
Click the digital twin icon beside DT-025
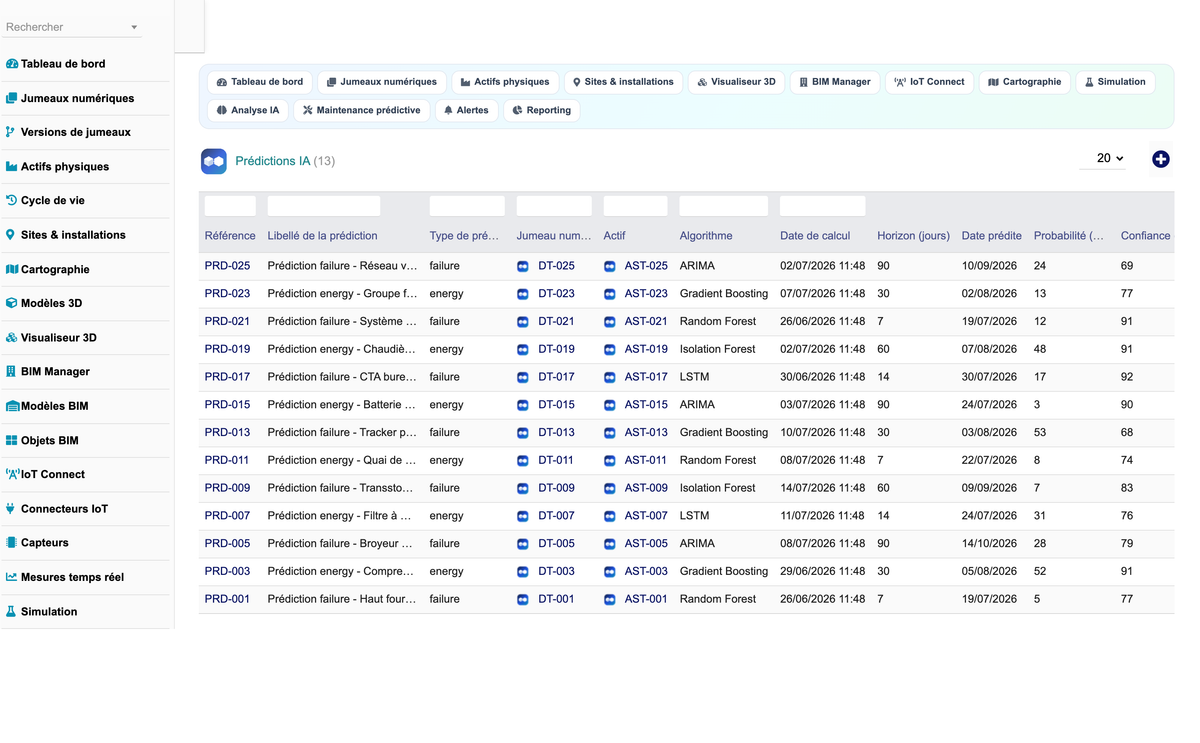tap(523, 266)
